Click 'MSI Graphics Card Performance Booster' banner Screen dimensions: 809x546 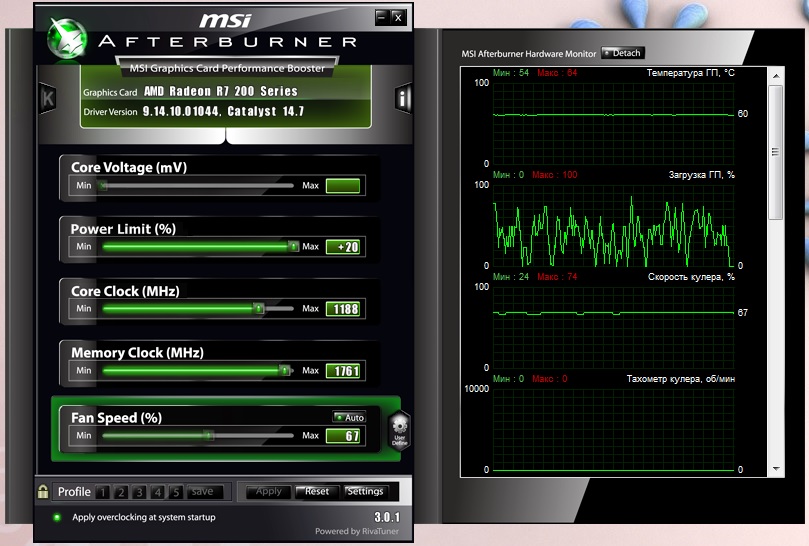[227, 68]
